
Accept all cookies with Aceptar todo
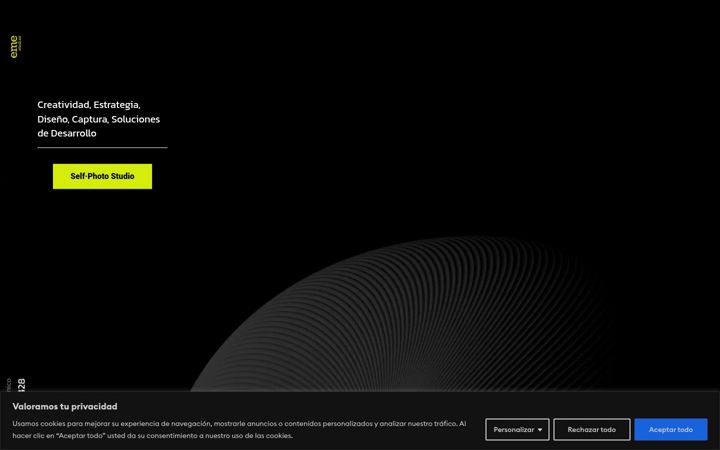[671, 430]
